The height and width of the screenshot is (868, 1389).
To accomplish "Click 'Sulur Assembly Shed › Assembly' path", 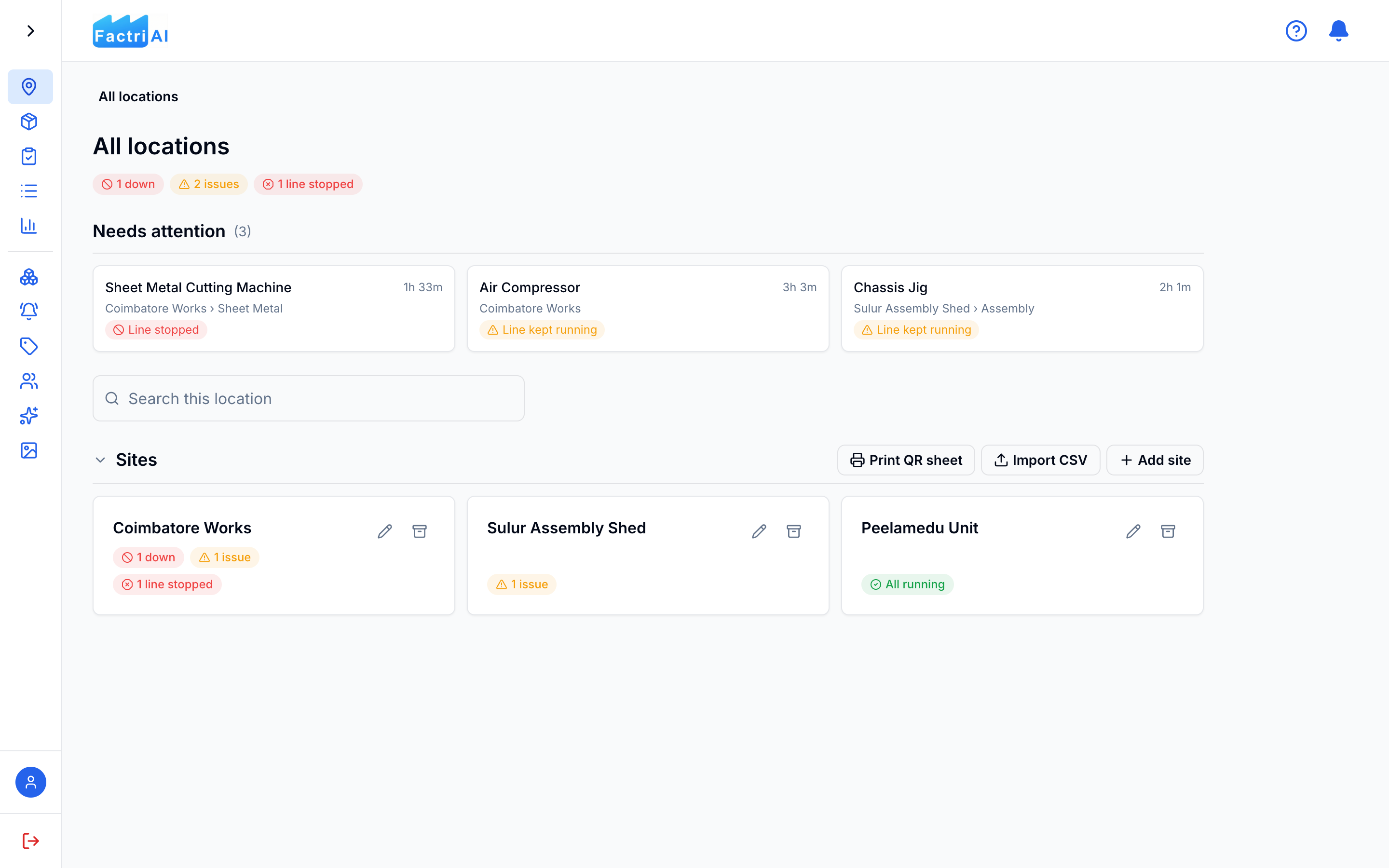I will coord(943,308).
